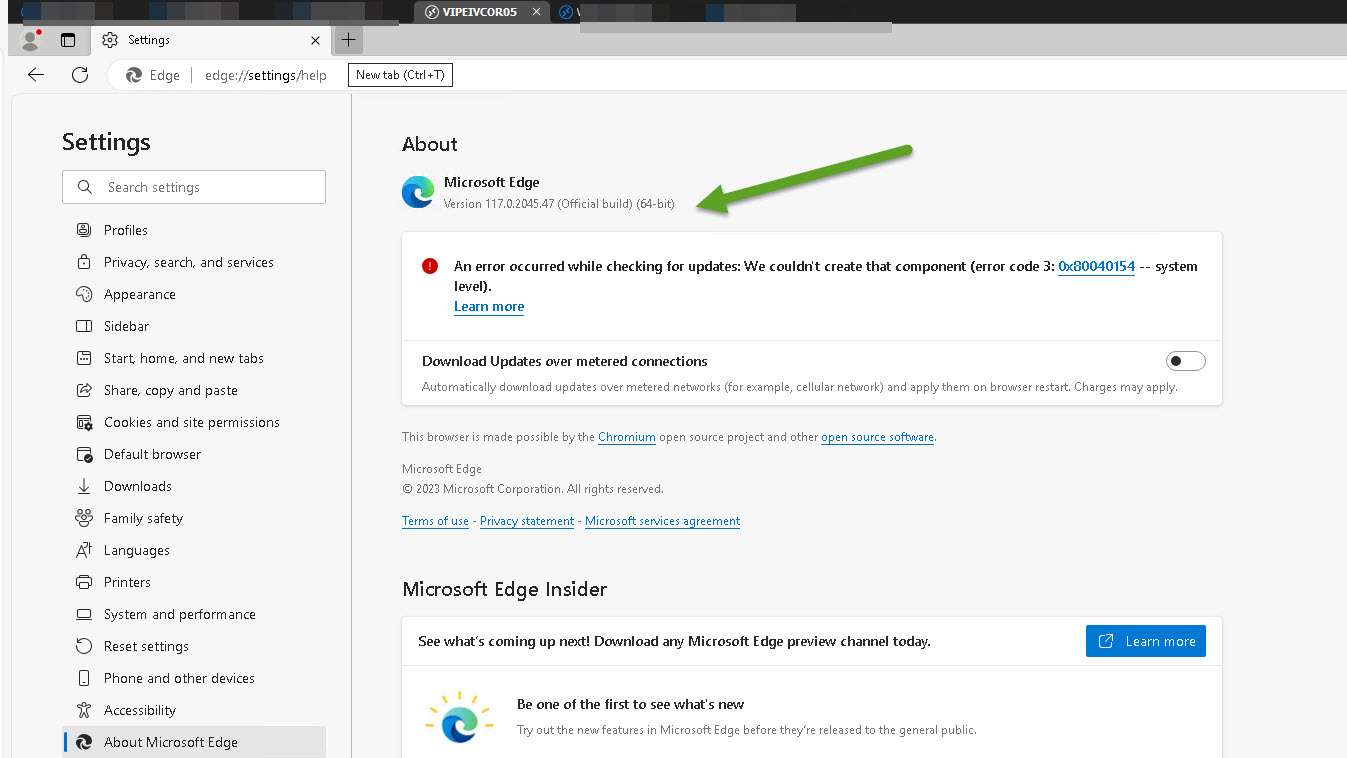
Task: Open error code 0x80040154 link
Action: (1096, 266)
